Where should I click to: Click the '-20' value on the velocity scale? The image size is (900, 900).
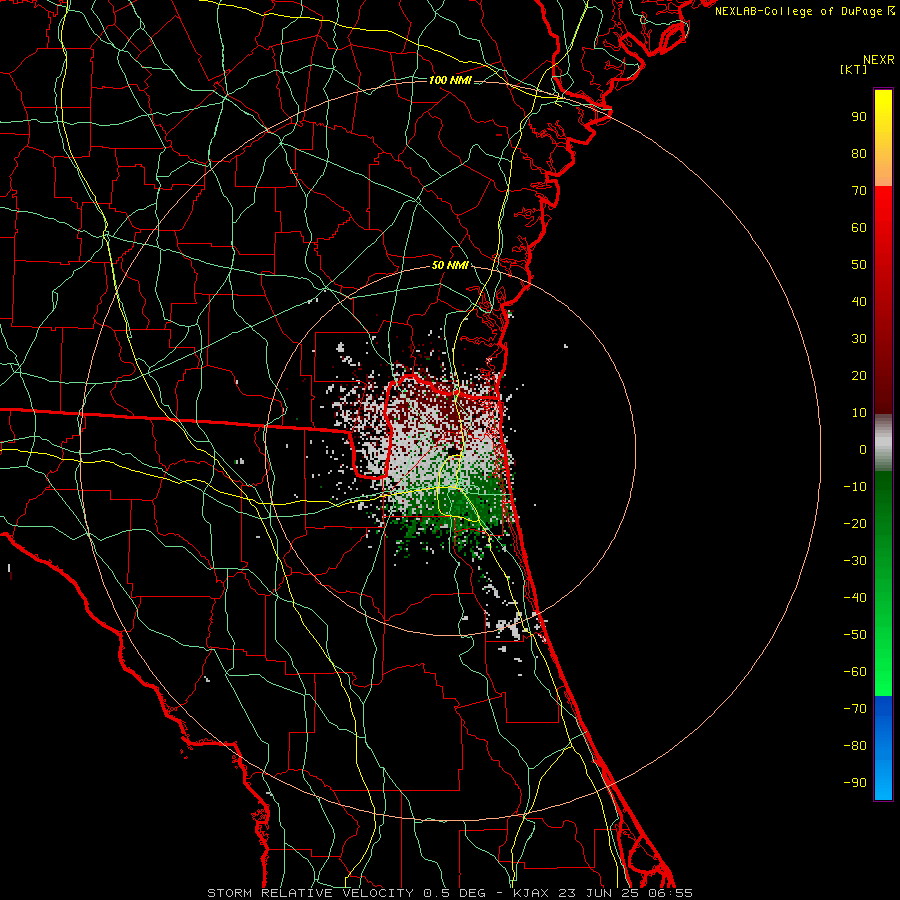coord(855,523)
